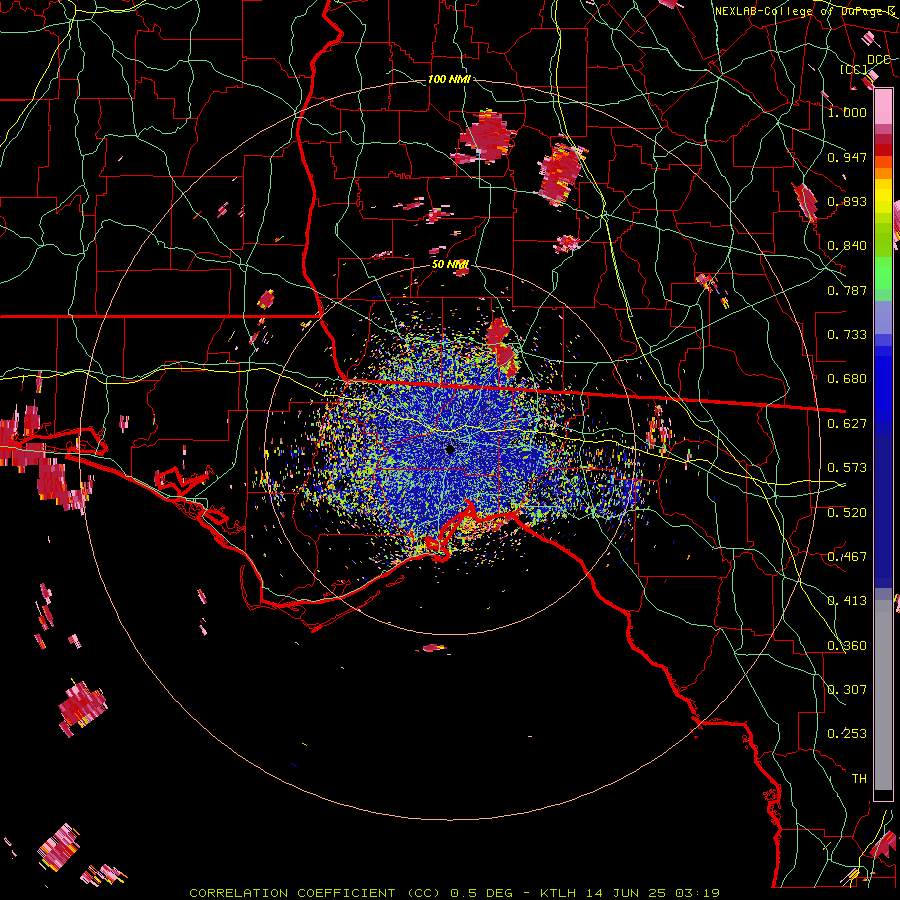Click the black radar site dot at center

450,449
